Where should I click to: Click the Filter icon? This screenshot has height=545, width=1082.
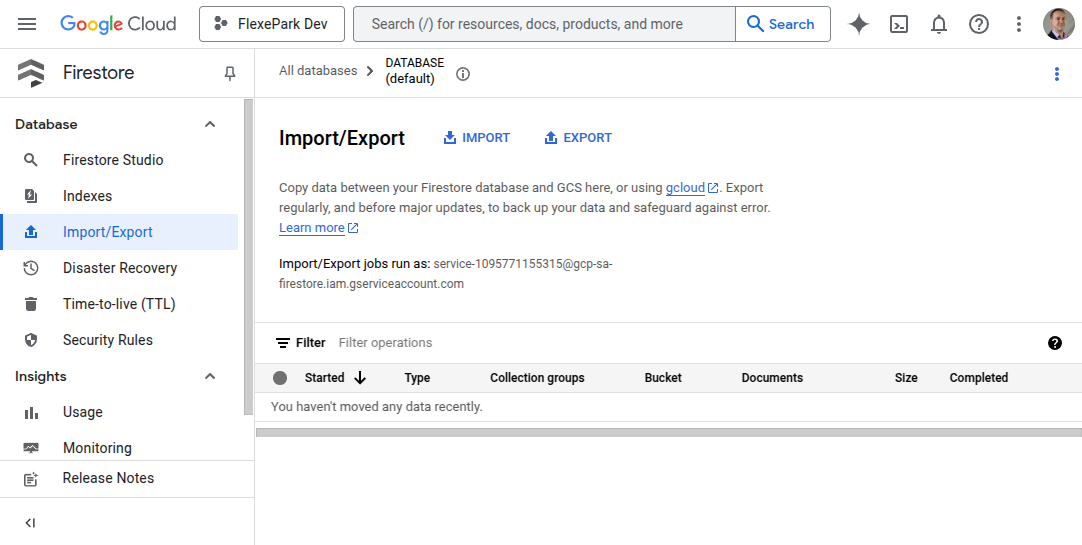tap(282, 343)
